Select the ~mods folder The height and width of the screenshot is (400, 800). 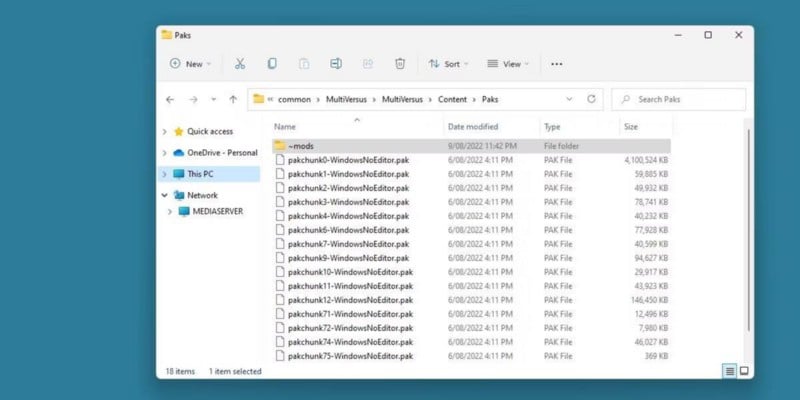pos(300,146)
